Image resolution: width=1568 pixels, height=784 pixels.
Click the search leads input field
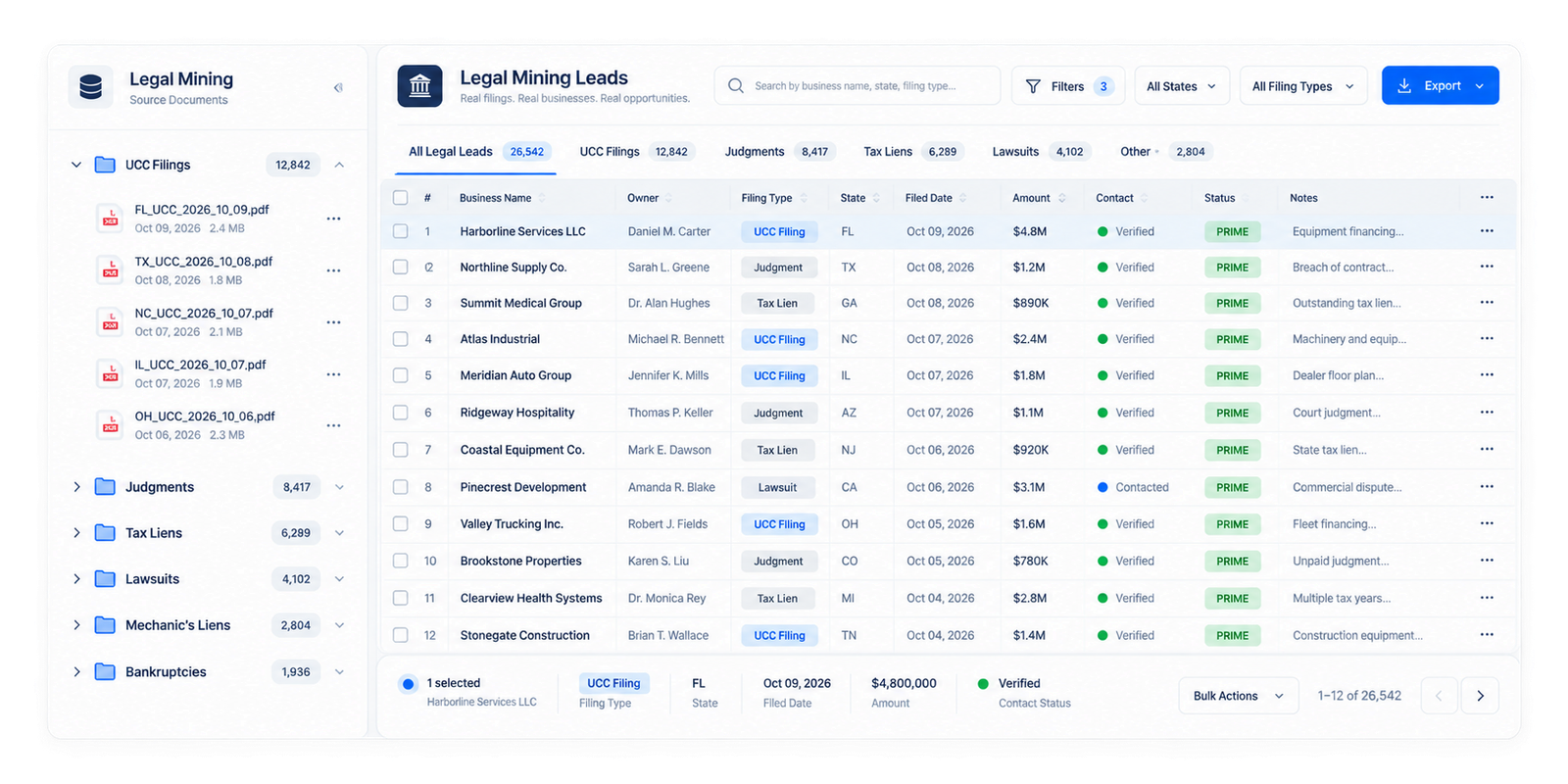[857, 86]
